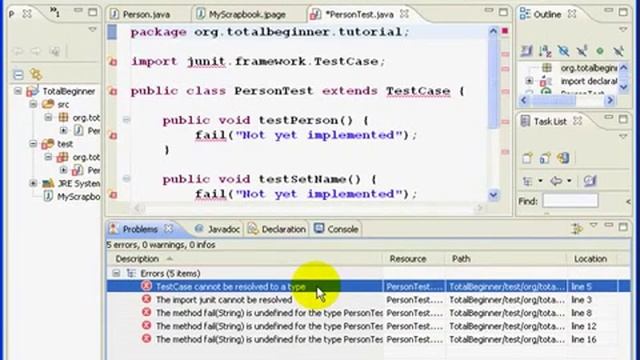Click Outline vertical scrollbar down arrow
This screenshot has height=360, width=640.
coord(624,87)
